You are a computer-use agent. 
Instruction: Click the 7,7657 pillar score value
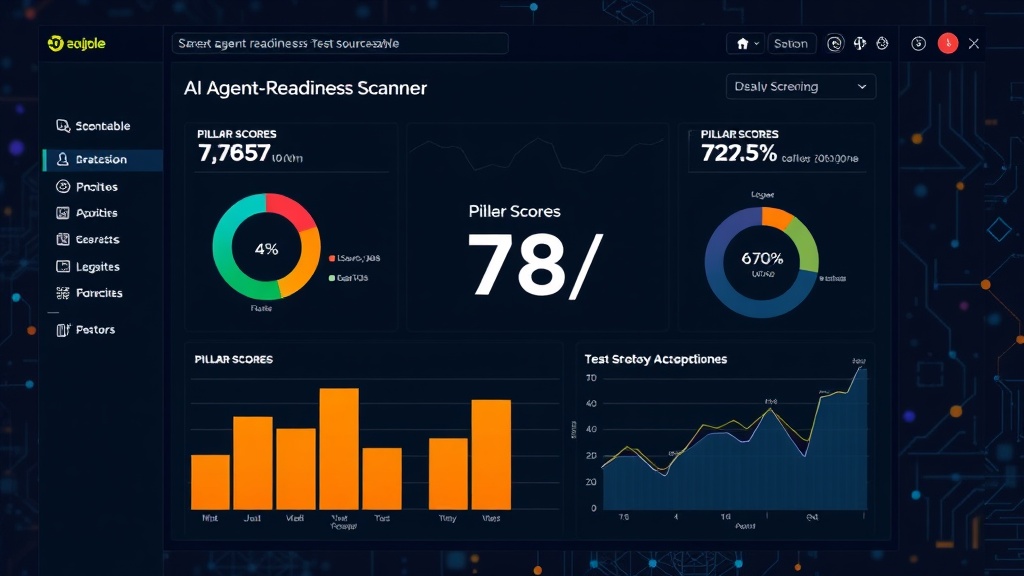[x=234, y=153]
